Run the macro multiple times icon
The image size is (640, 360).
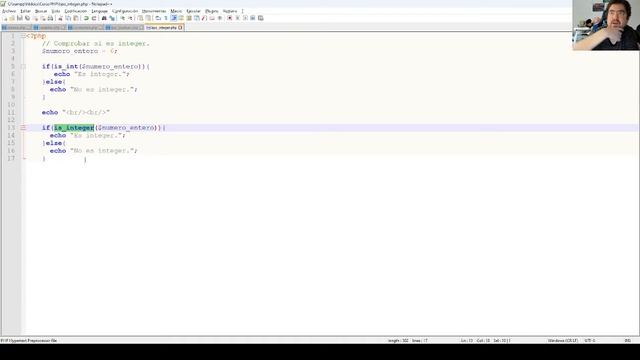click(x=253, y=18)
